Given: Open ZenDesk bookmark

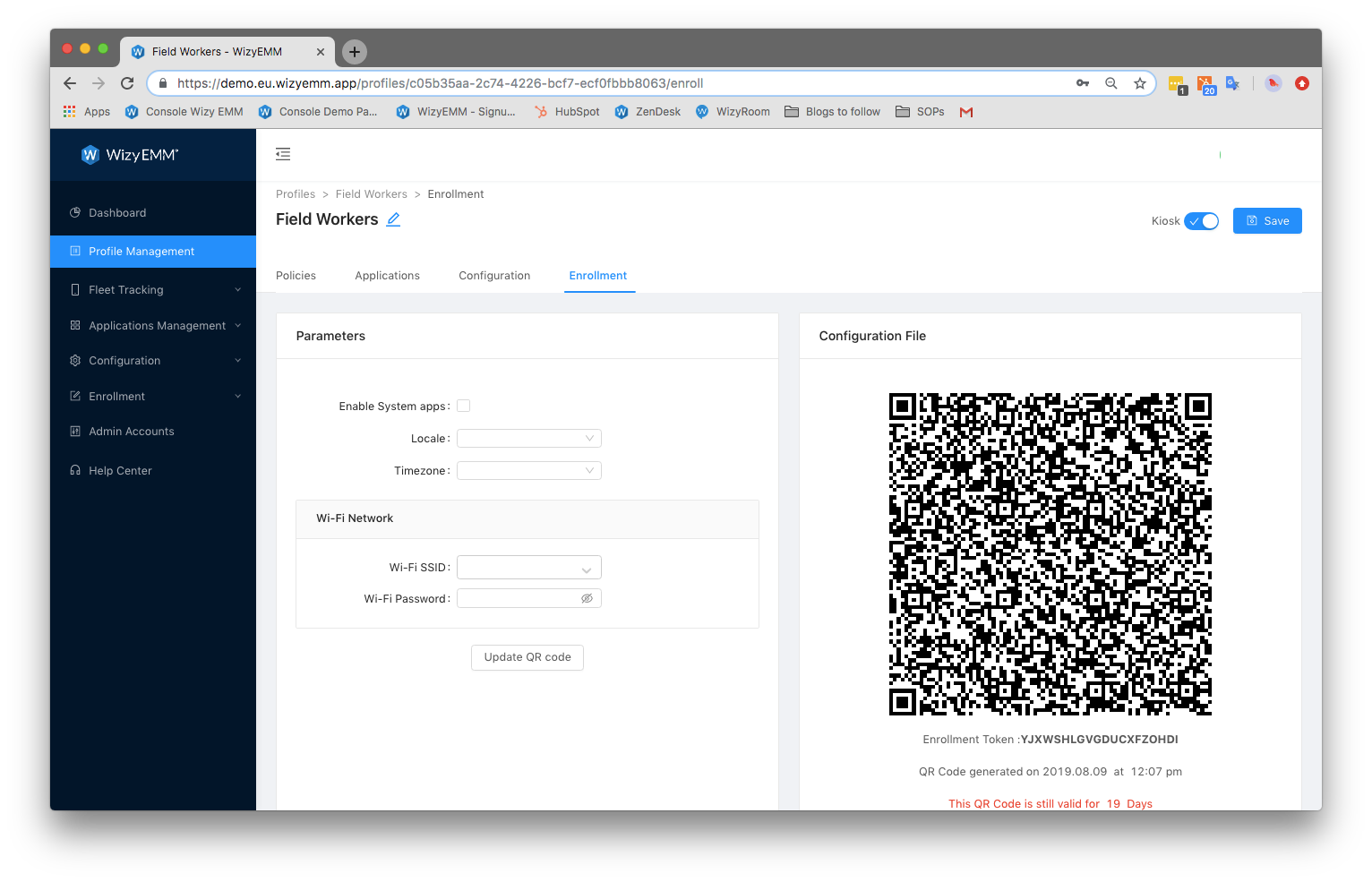Looking at the screenshot, I should (647, 112).
